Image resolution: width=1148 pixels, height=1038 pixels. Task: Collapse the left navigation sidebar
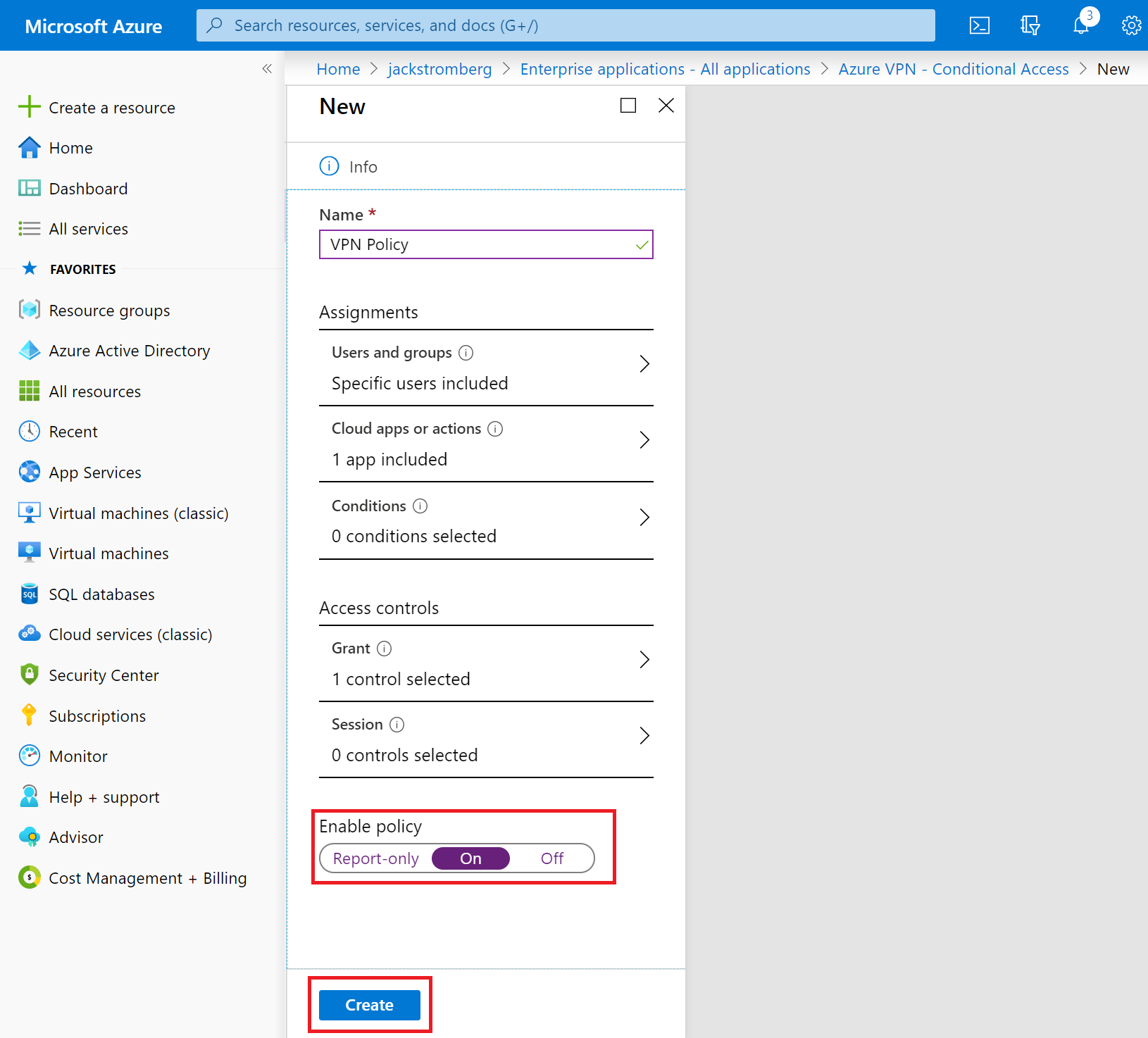[267, 68]
